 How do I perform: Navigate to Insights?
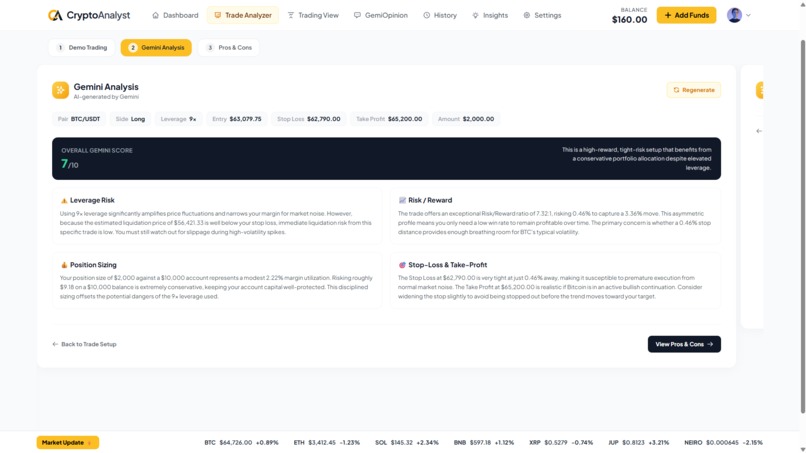point(490,15)
